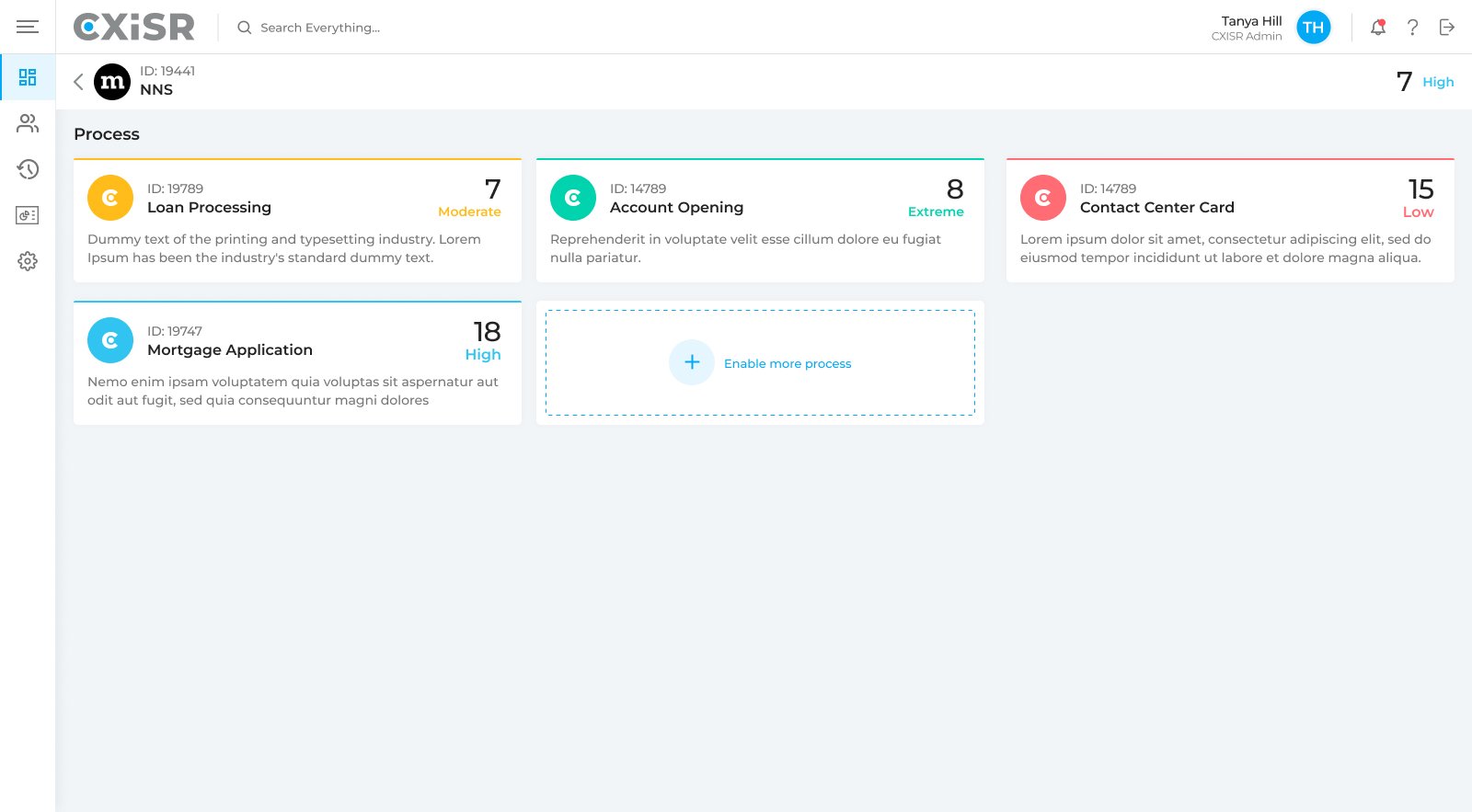This screenshot has height=812, width=1472.
Task: Open the users sidebar icon
Action: (28, 123)
